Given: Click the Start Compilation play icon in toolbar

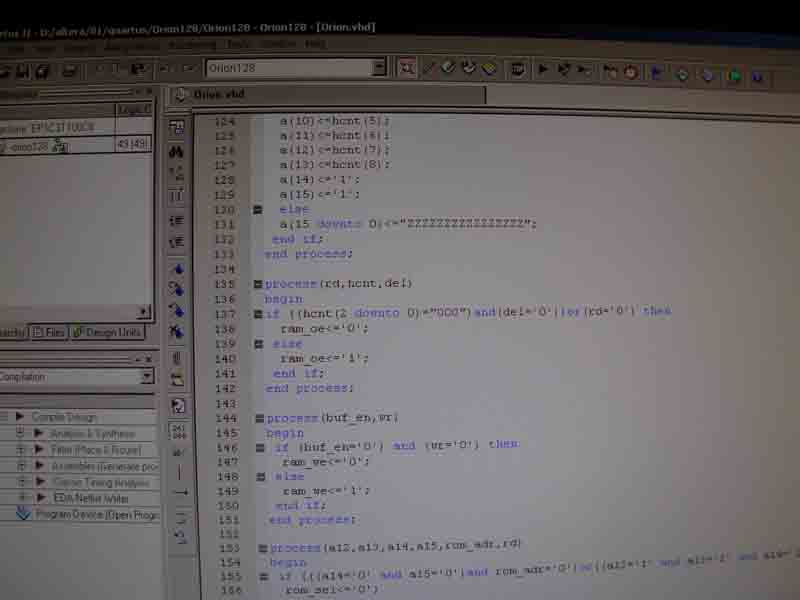Looking at the screenshot, I should 543,70.
